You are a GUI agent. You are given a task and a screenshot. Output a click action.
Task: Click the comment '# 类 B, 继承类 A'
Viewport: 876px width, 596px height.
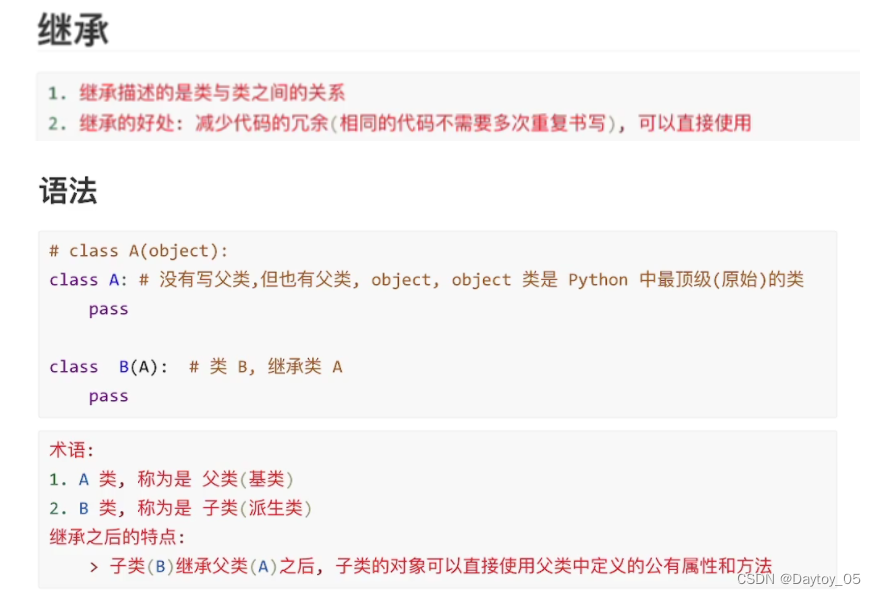(x=266, y=366)
